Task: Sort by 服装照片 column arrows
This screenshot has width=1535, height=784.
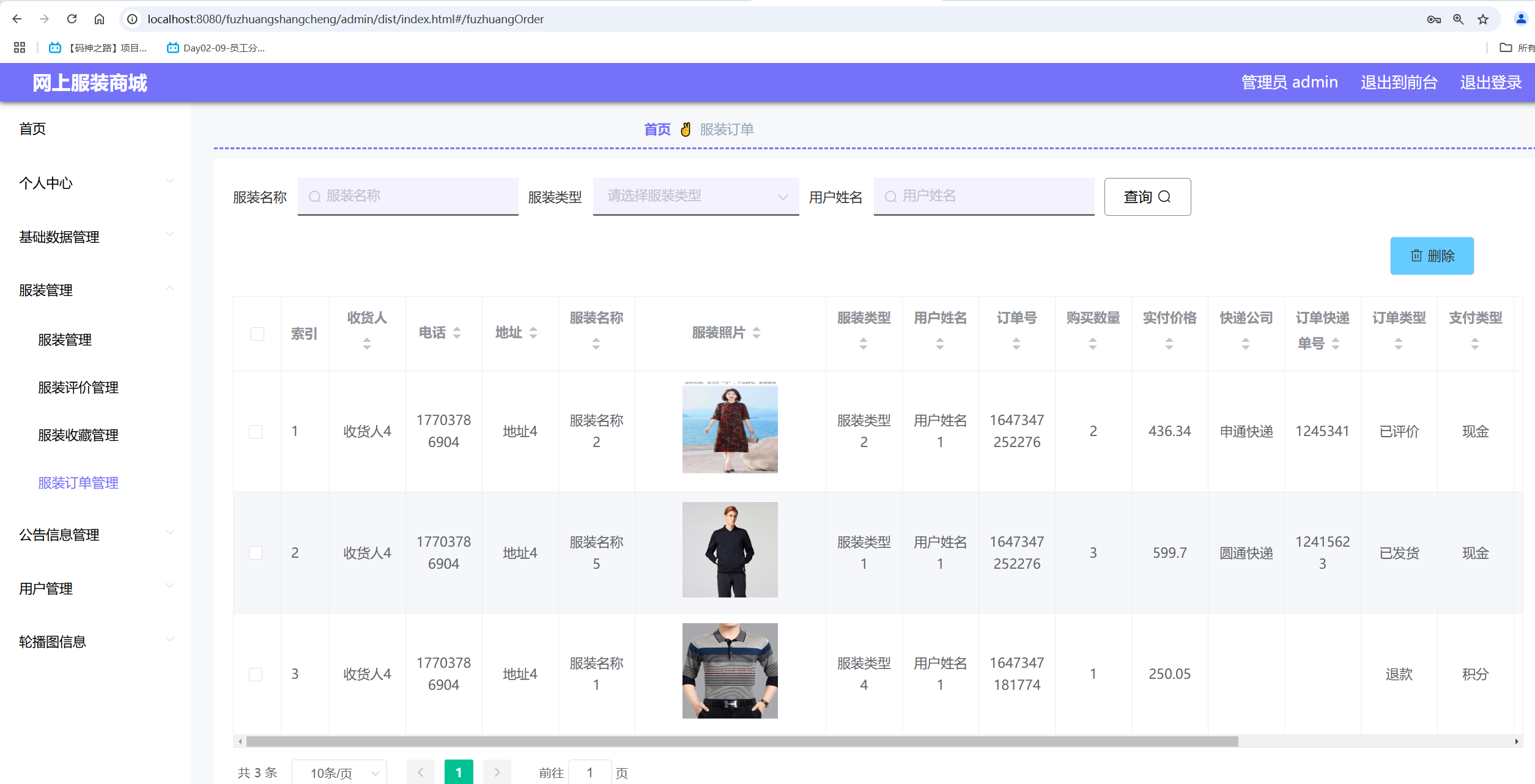Action: 756,333
